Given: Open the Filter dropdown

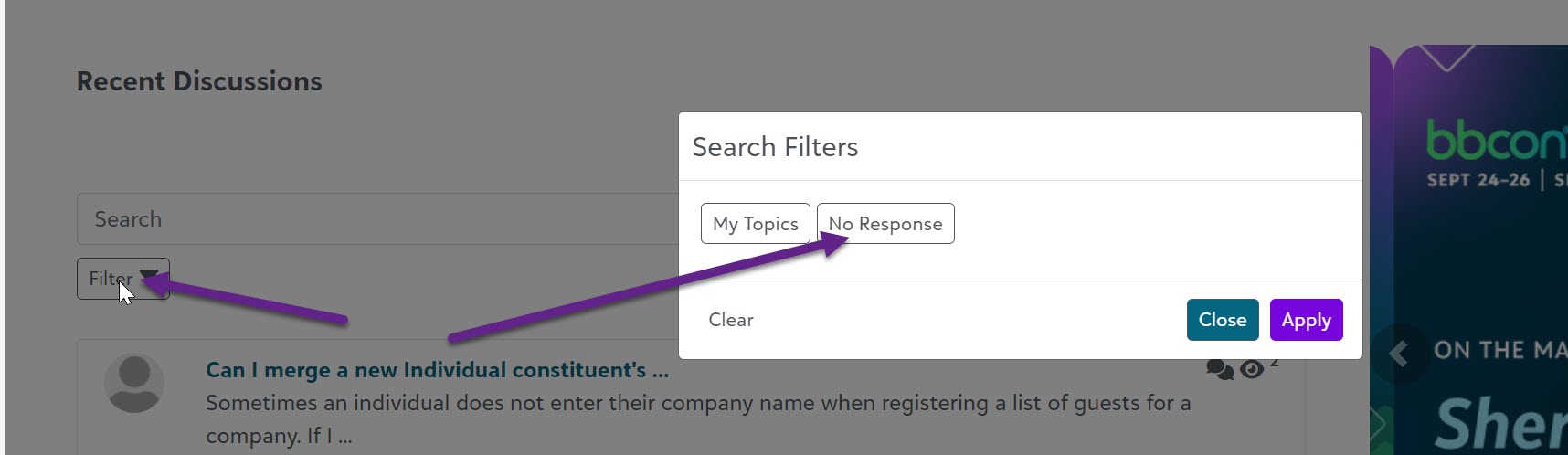Looking at the screenshot, I should 123,279.
